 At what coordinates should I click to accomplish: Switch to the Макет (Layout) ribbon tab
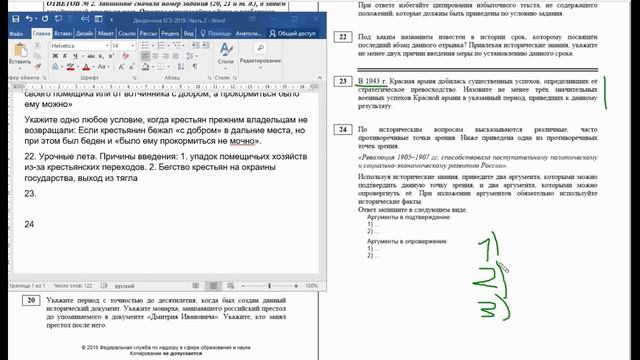point(105,33)
